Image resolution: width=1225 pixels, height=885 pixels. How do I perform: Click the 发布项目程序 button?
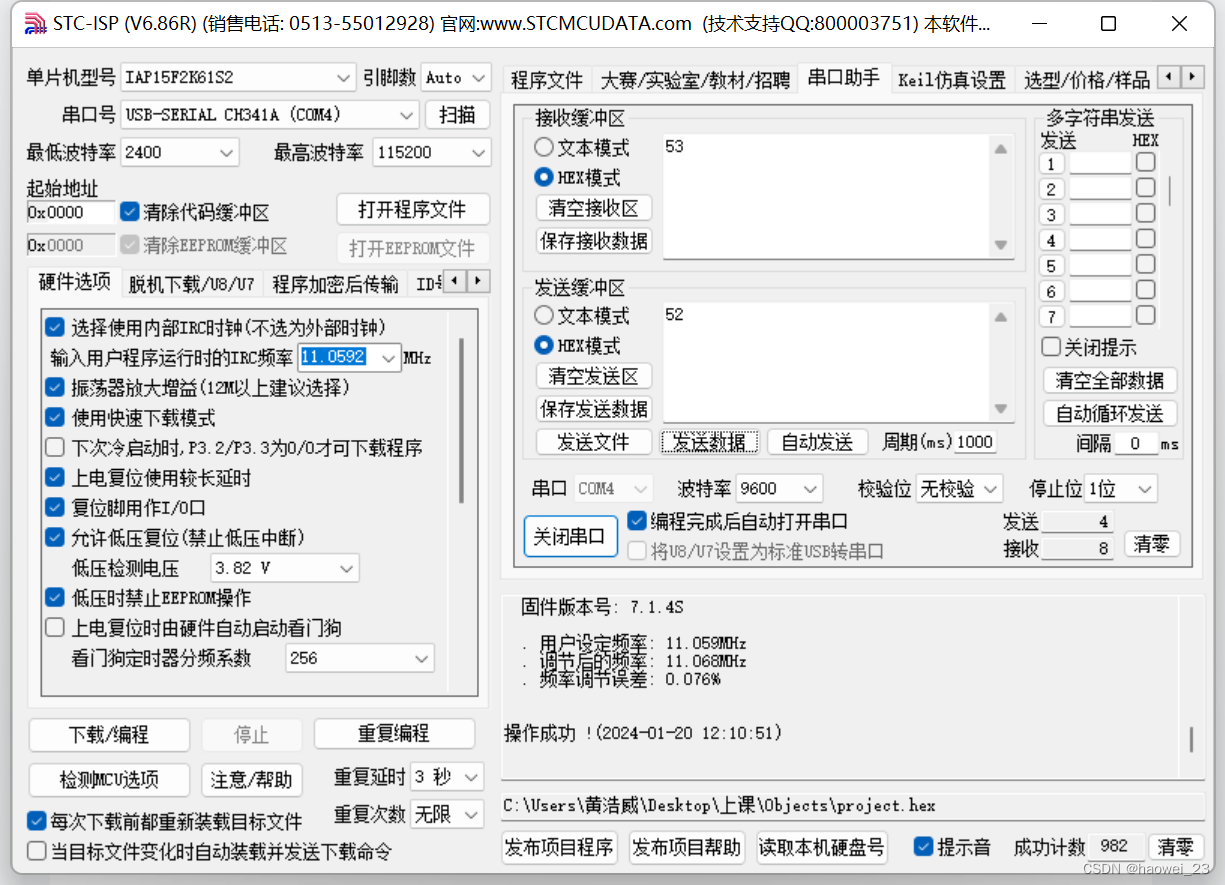[x=559, y=847]
